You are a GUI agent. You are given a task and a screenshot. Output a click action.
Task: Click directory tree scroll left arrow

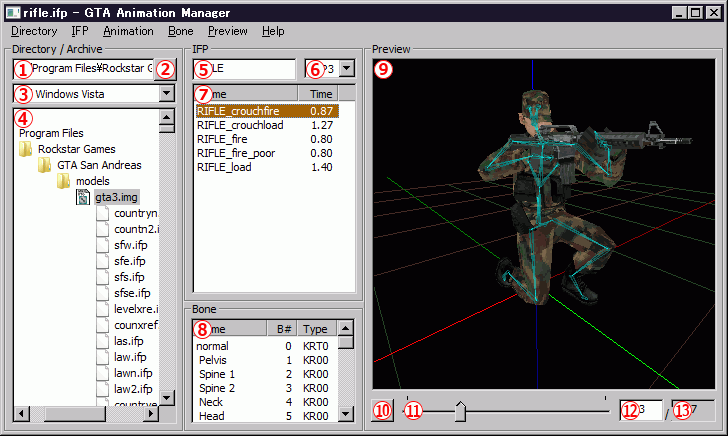pyautogui.click(x=21, y=413)
